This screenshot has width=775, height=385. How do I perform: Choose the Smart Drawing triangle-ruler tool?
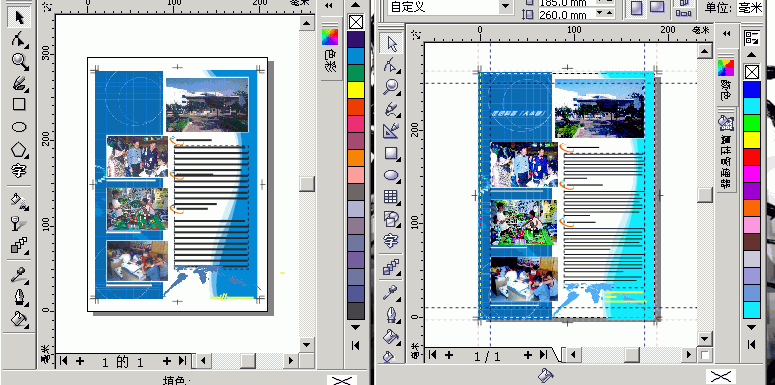click(391, 130)
